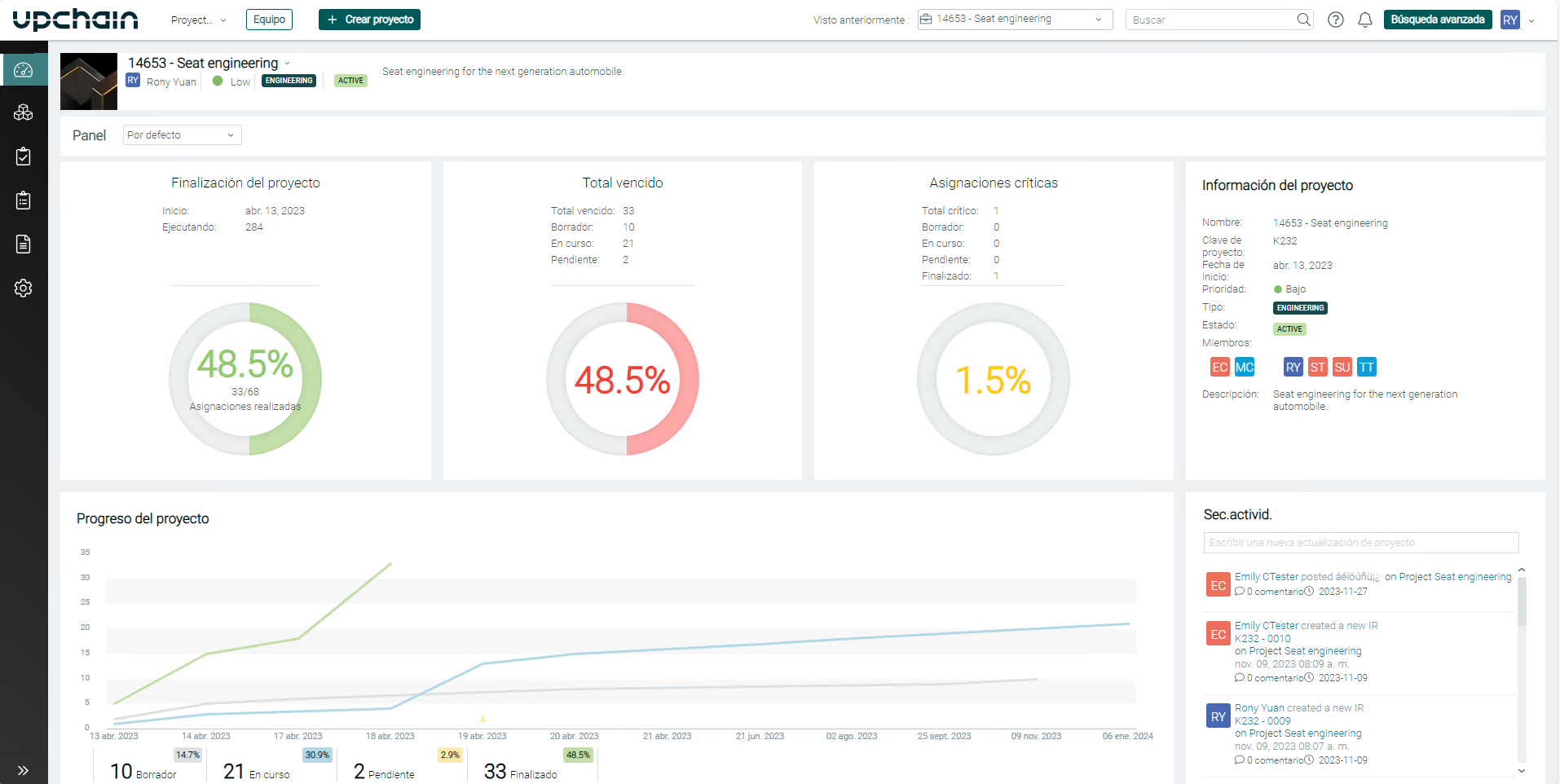The height and width of the screenshot is (784, 1560).
Task: Open the K232 - 0009 link
Action: tap(1263, 721)
